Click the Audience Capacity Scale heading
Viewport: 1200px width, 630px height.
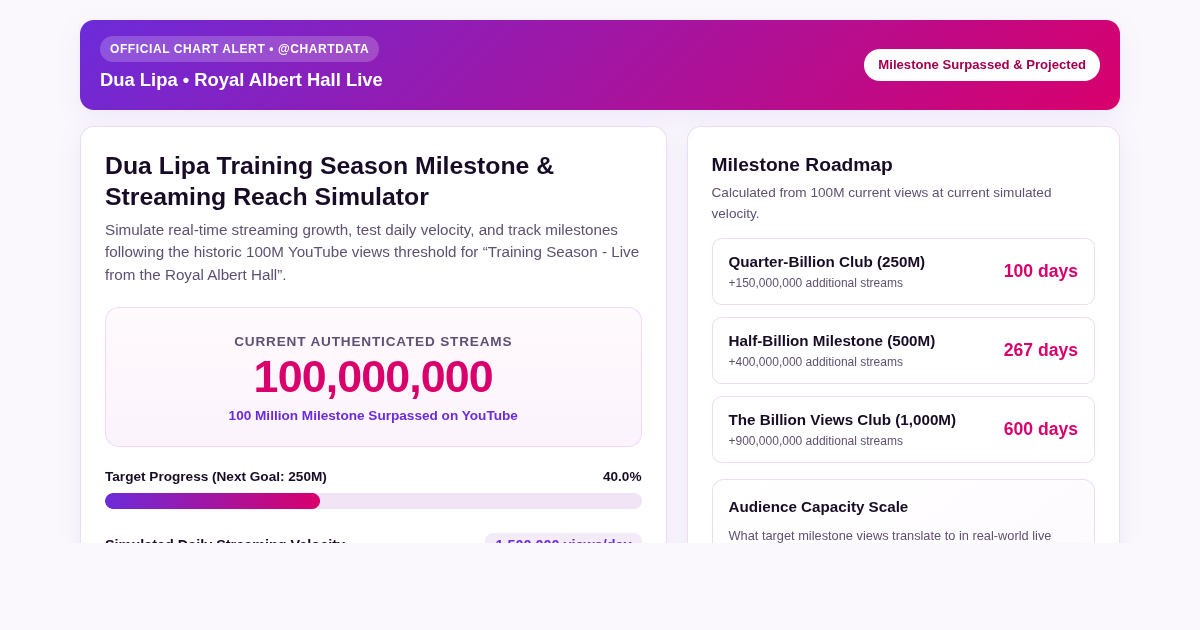tap(818, 507)
